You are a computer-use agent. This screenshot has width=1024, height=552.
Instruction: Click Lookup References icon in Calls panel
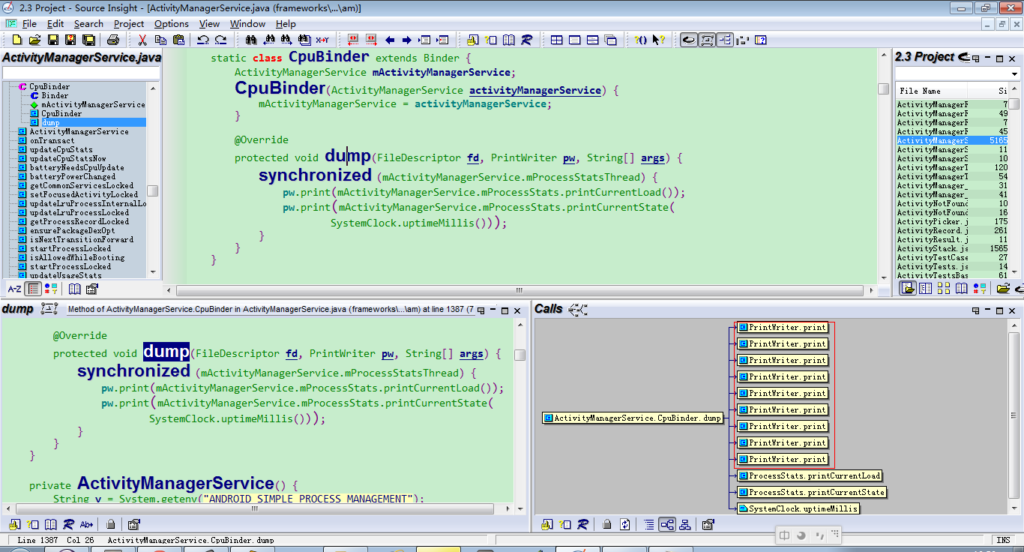pyautogui.click(x=583, y=525)
